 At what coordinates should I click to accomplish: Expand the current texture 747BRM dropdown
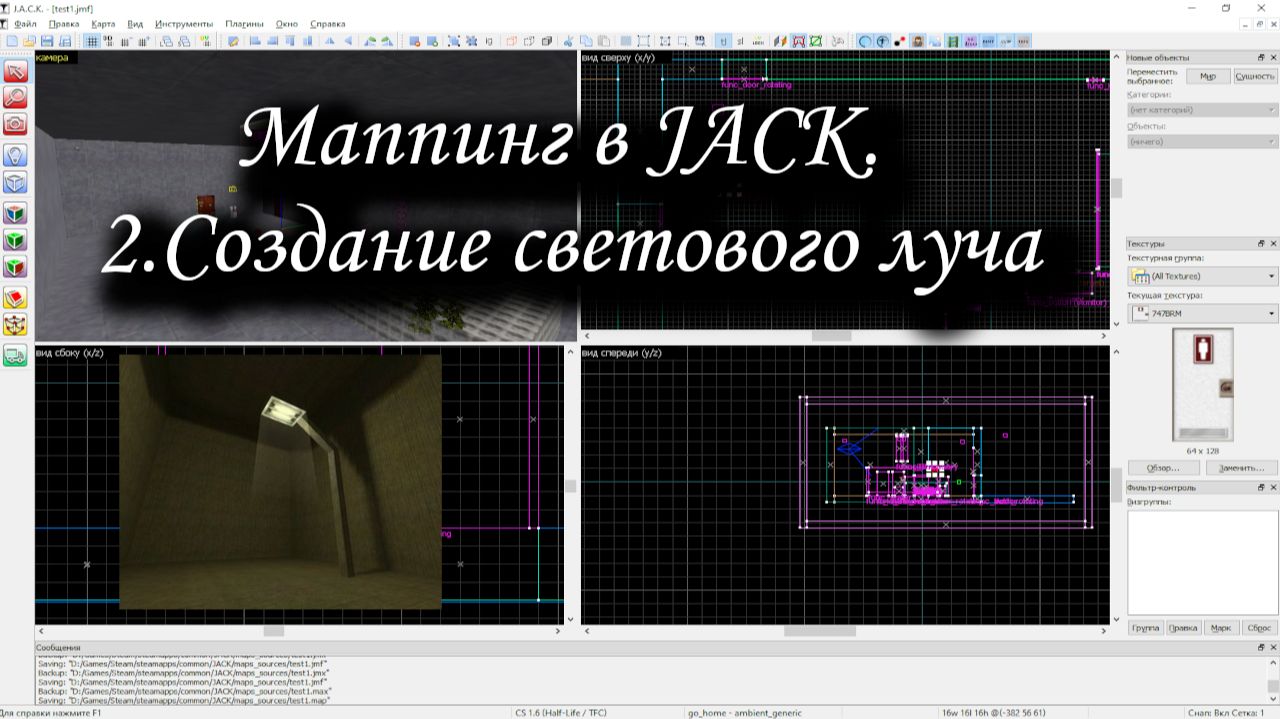coord(1202,314)
